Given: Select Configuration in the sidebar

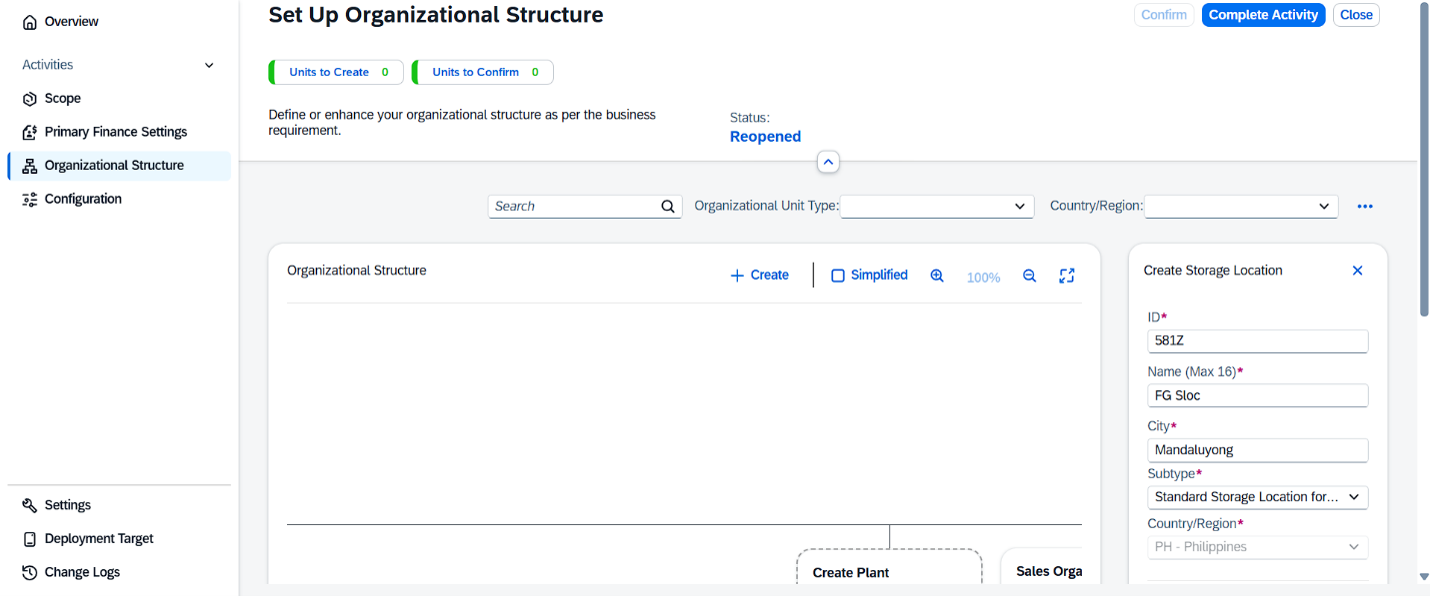Looking at the screenshot, I should click(x=72, y=199).
